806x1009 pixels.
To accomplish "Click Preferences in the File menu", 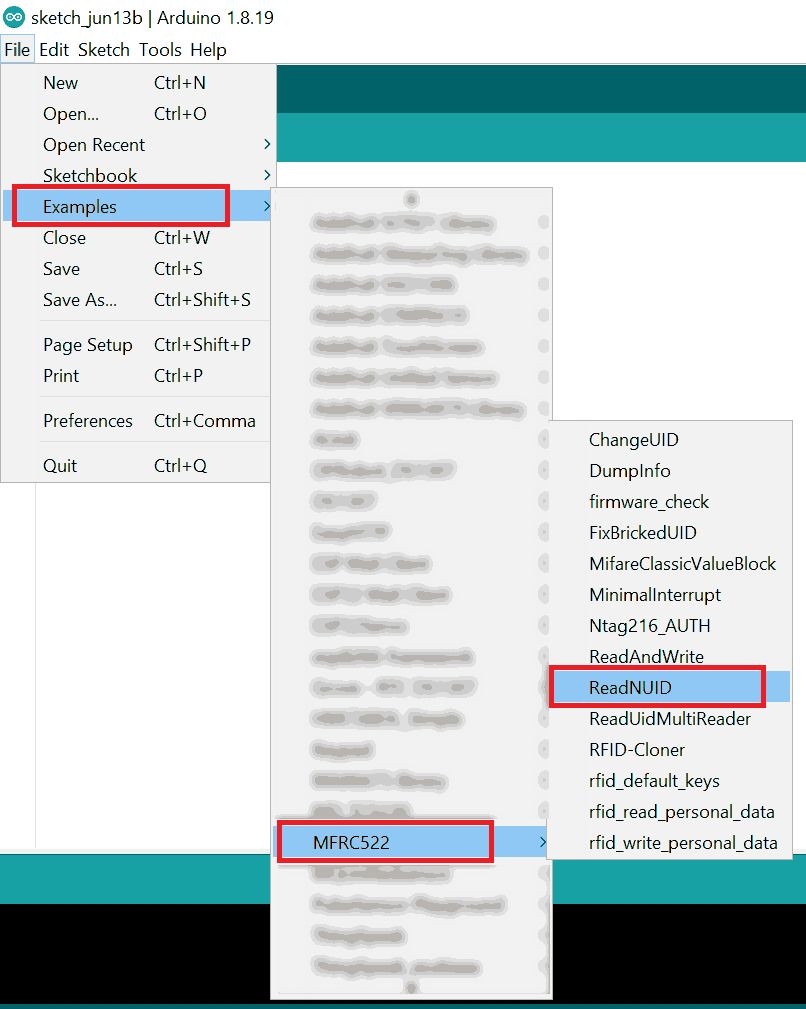I will pos(88,421).
